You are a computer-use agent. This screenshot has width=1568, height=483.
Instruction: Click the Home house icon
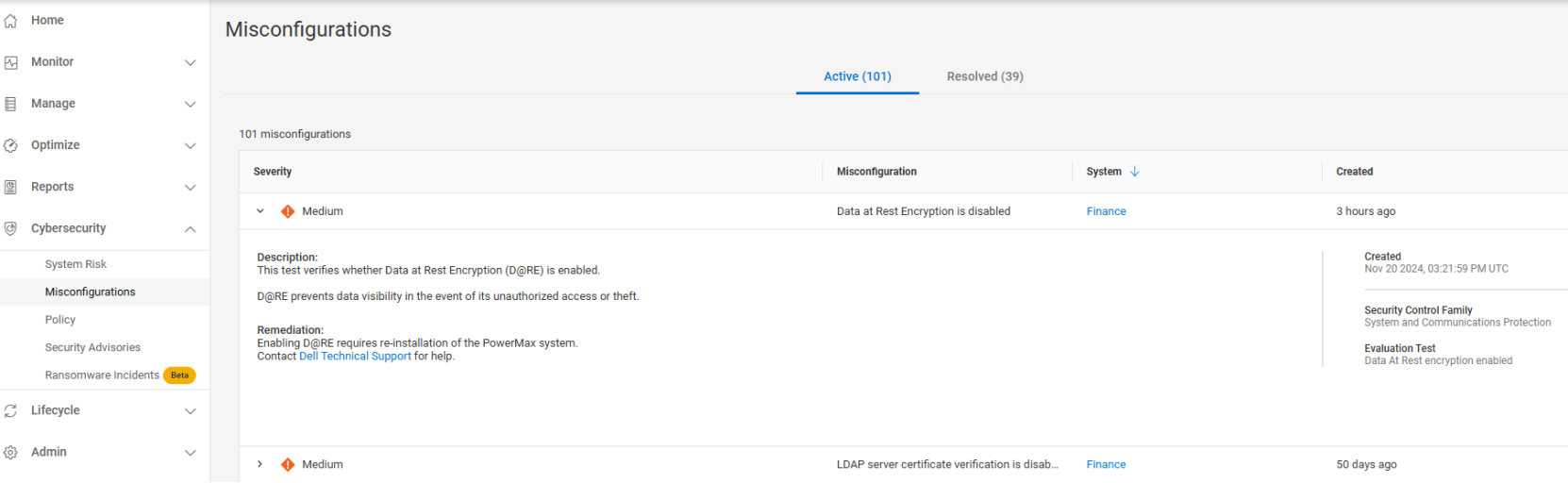[x=10, y=21]
